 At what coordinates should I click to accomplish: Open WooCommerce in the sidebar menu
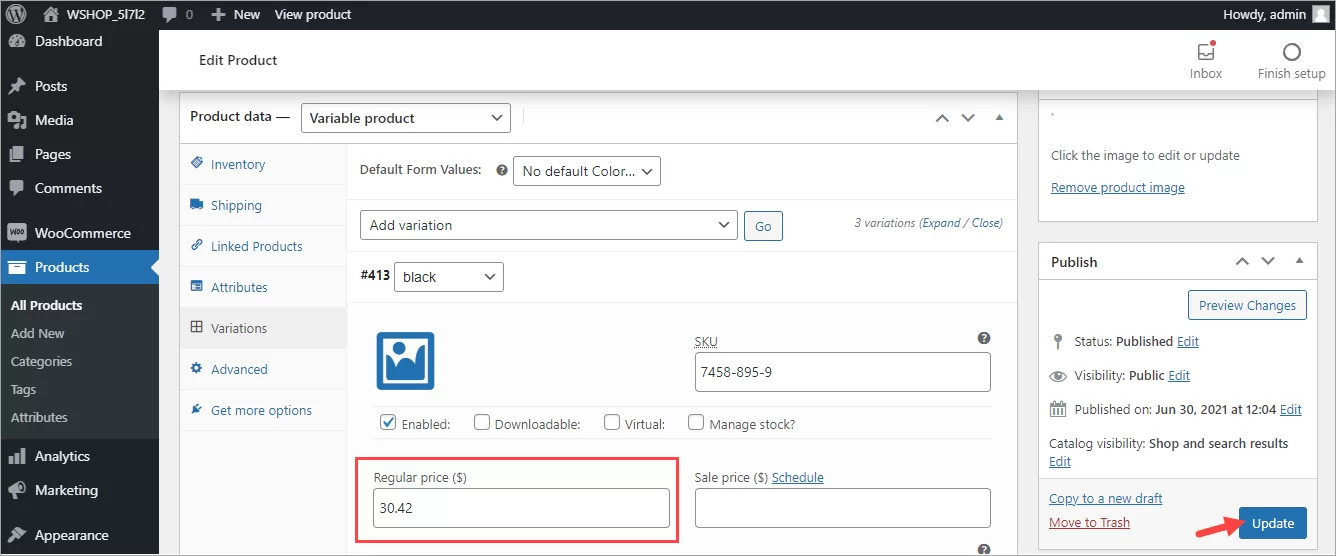(82, 233)
